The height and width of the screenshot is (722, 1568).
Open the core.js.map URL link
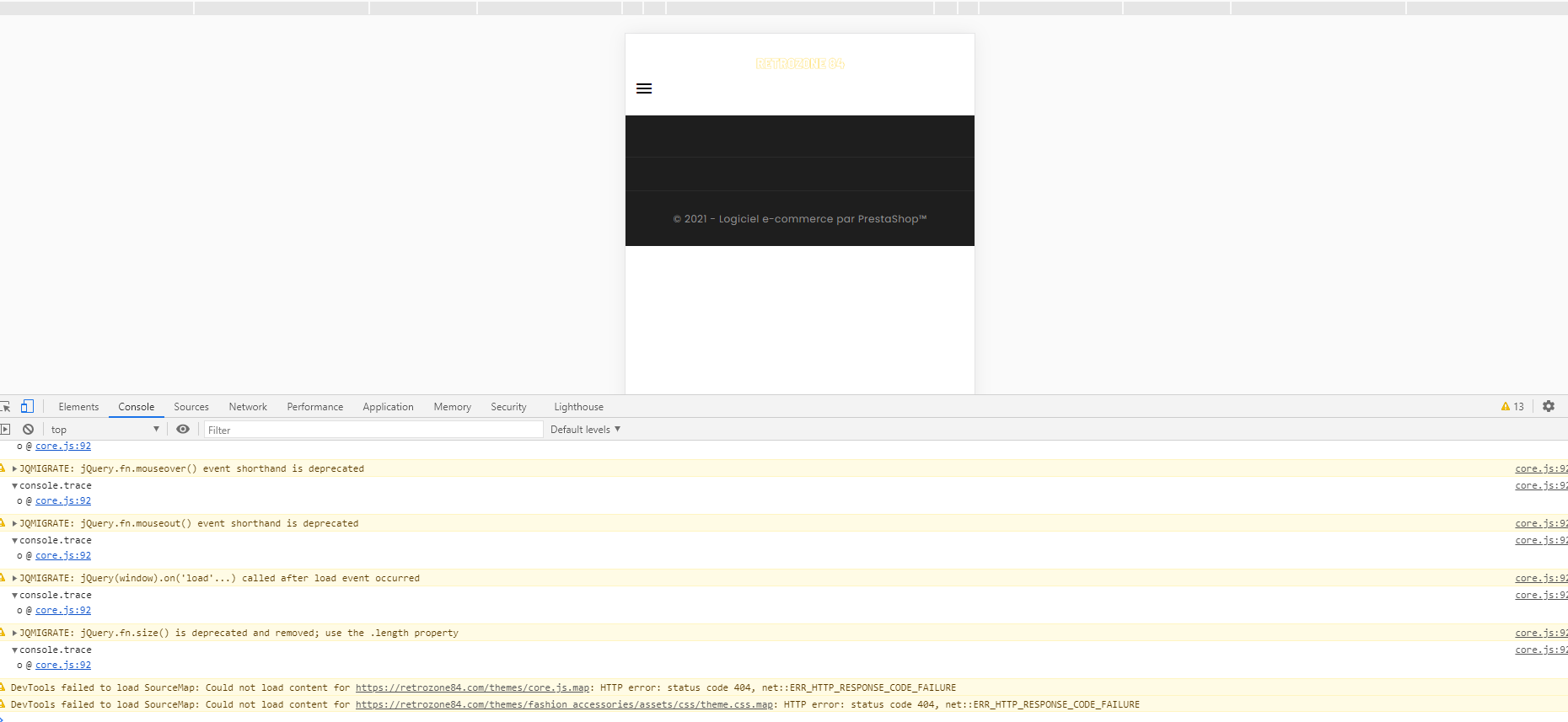pos(473,687)
